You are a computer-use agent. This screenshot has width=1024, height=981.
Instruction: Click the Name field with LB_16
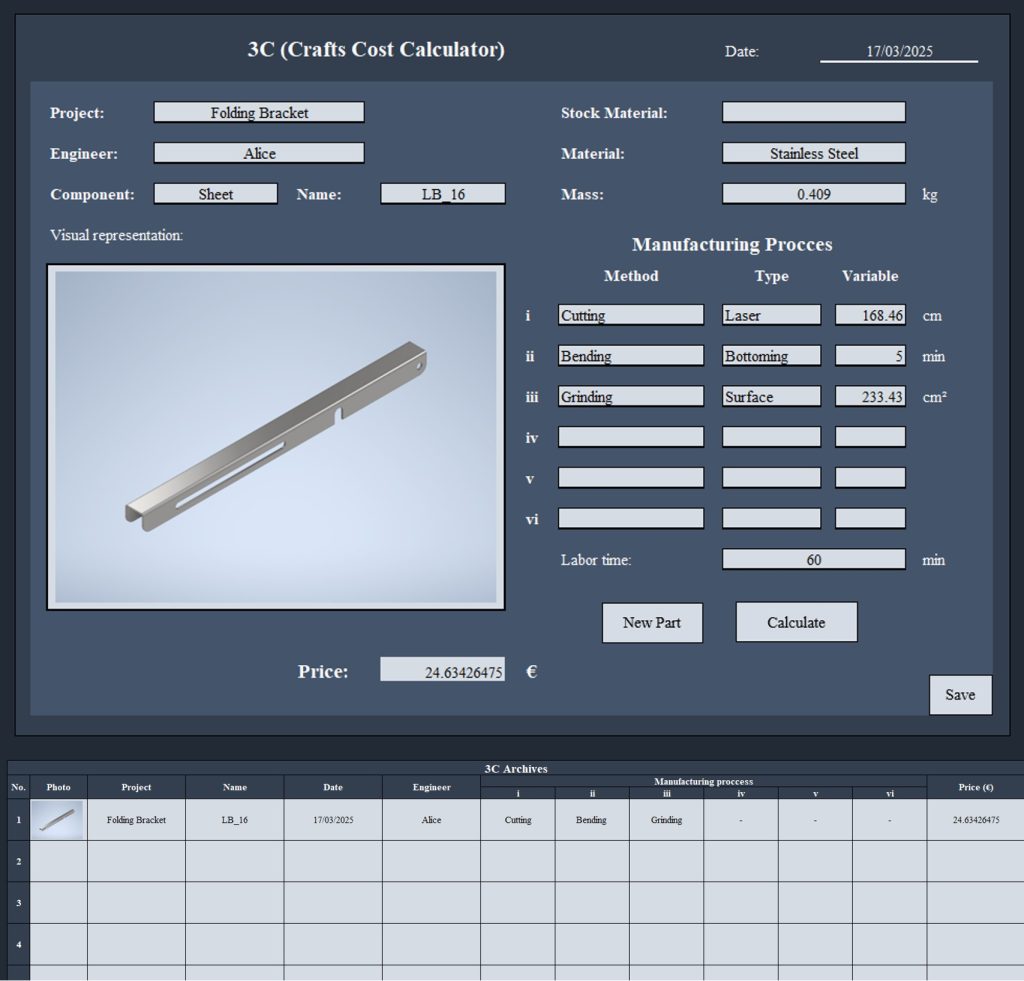click(x=442, y=195)
